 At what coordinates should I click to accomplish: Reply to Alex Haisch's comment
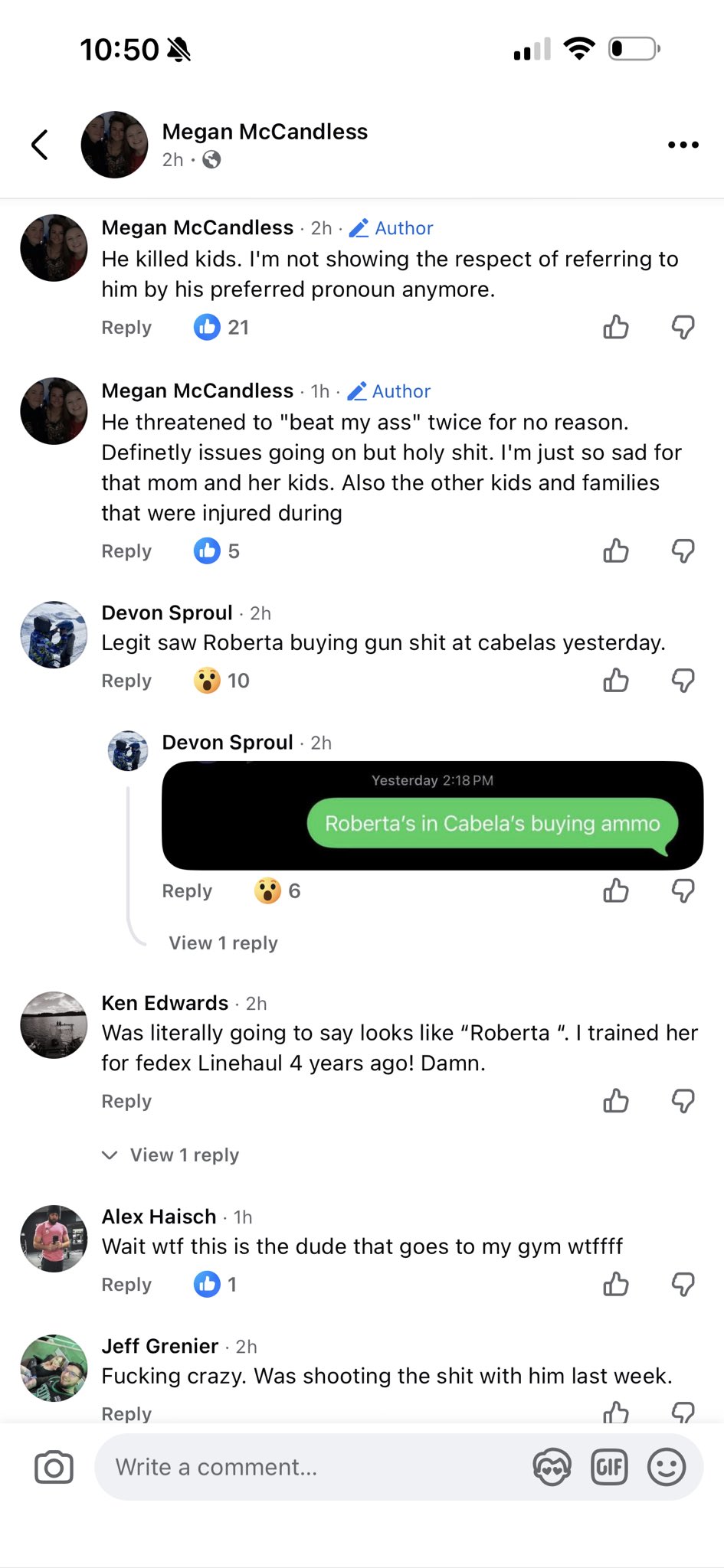tap(126, 1284)
